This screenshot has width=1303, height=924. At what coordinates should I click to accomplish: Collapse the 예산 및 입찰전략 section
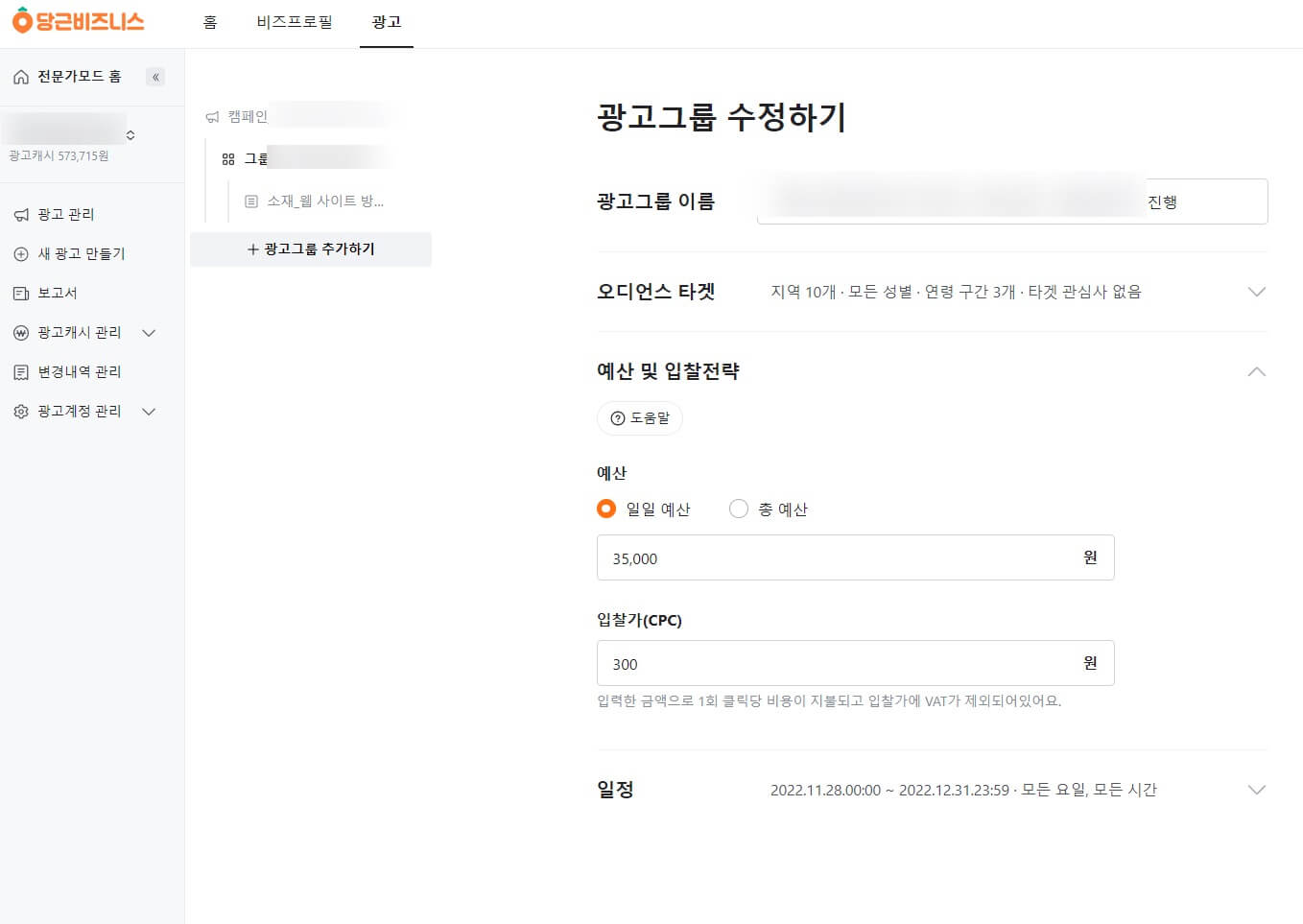pyautogui.click(x=1257, y=371)
